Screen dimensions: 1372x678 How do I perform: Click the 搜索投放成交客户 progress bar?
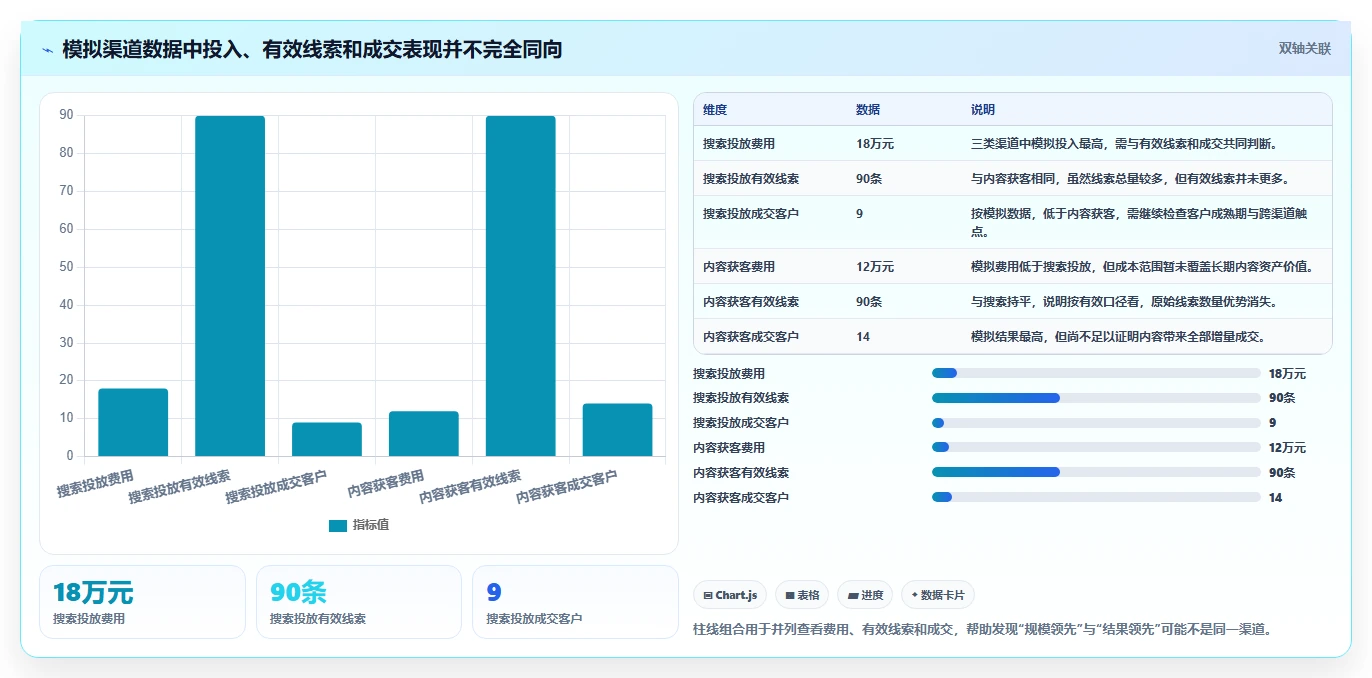coord(1096,423)
